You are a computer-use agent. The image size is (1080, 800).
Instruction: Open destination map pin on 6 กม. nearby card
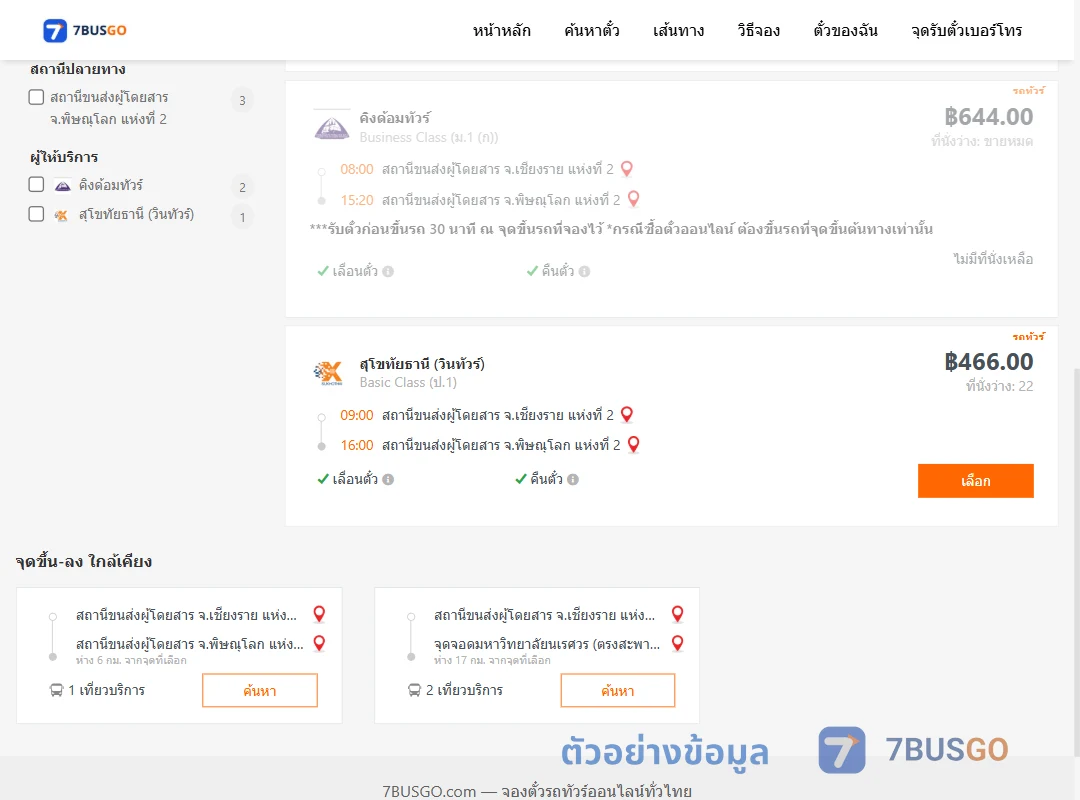(320, 644)
